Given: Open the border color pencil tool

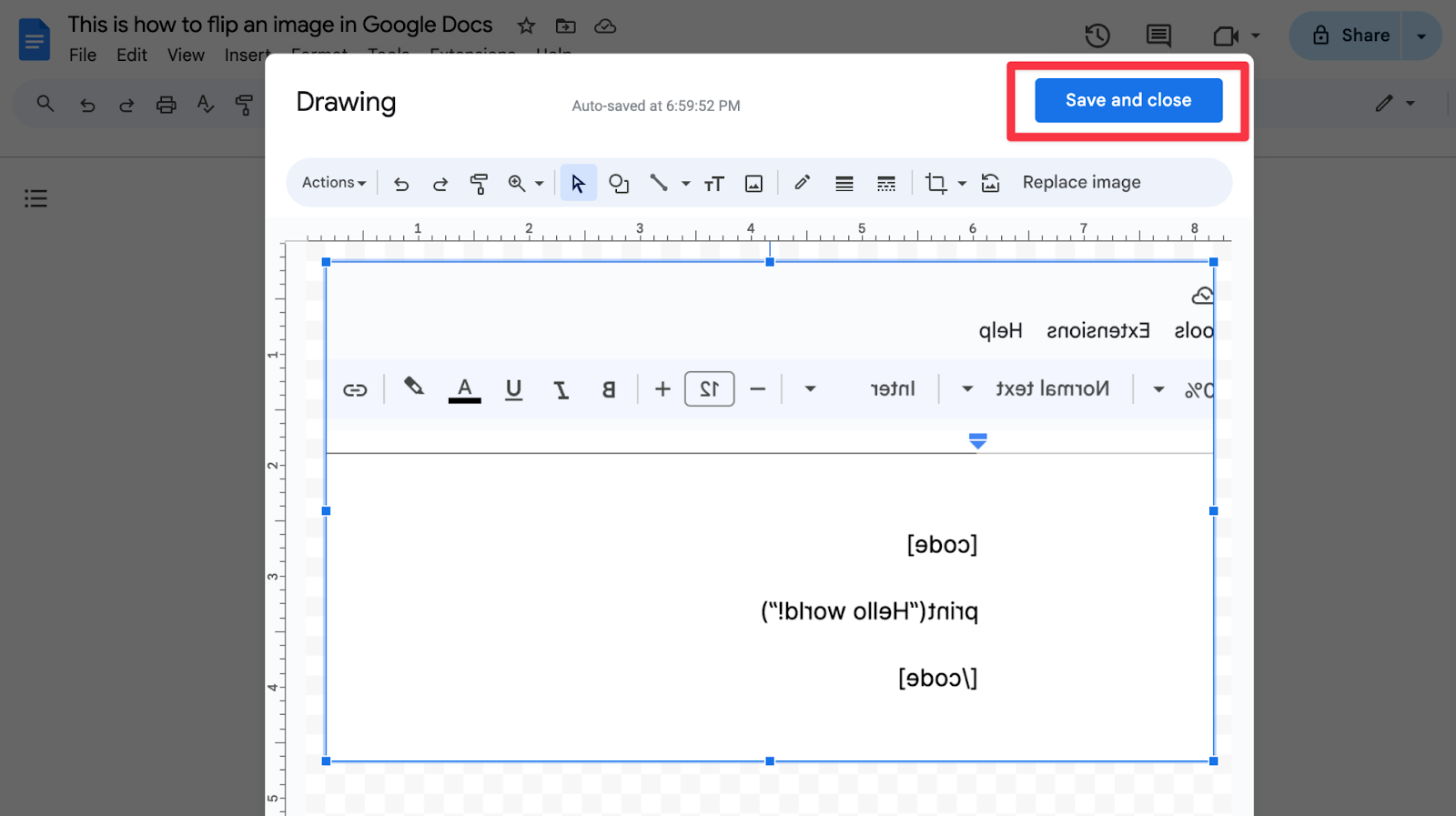Looking at the screenshot, I should click(x=802, y=183).
